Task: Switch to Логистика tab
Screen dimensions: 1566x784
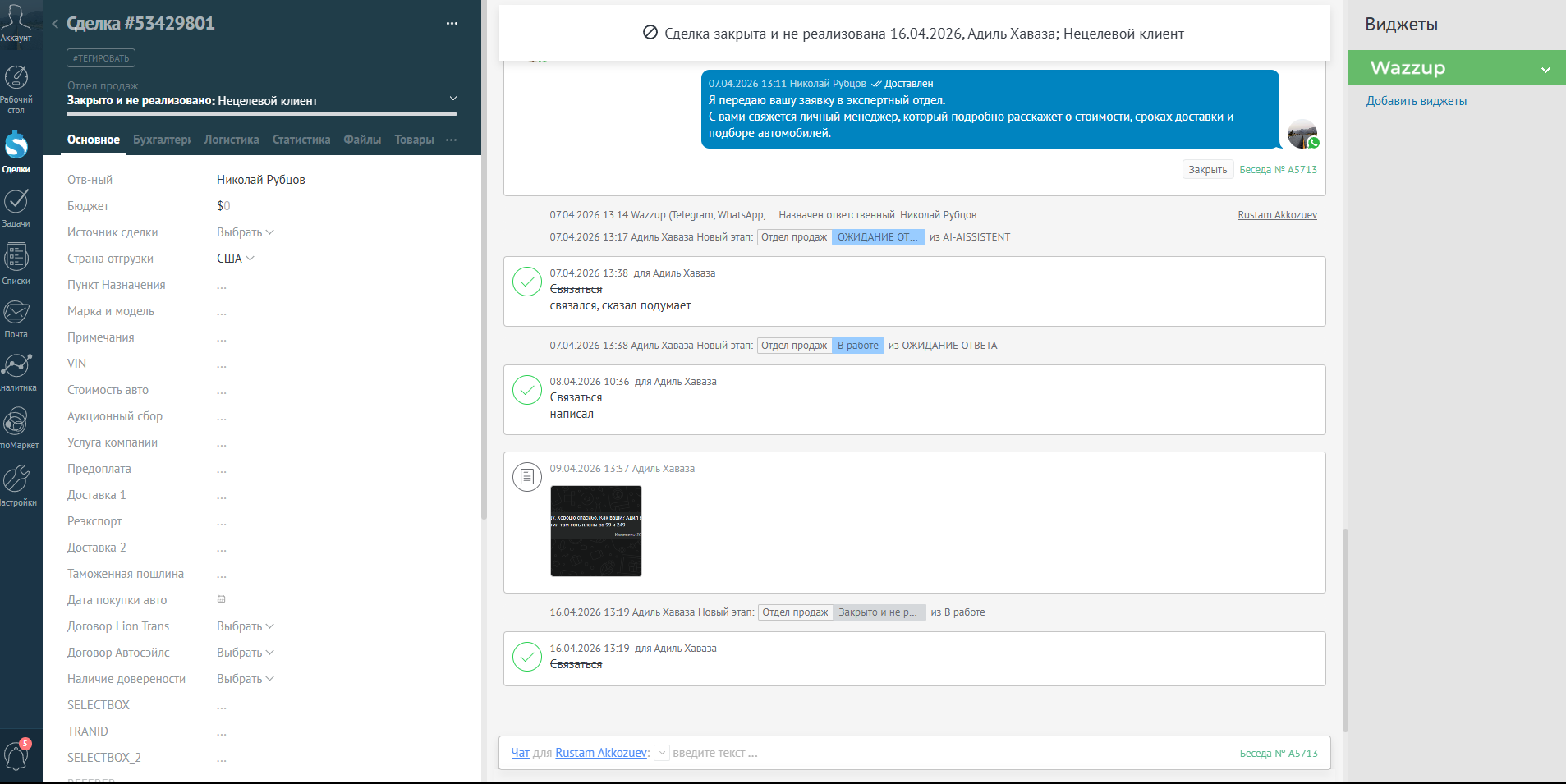Action: [232, 140]
